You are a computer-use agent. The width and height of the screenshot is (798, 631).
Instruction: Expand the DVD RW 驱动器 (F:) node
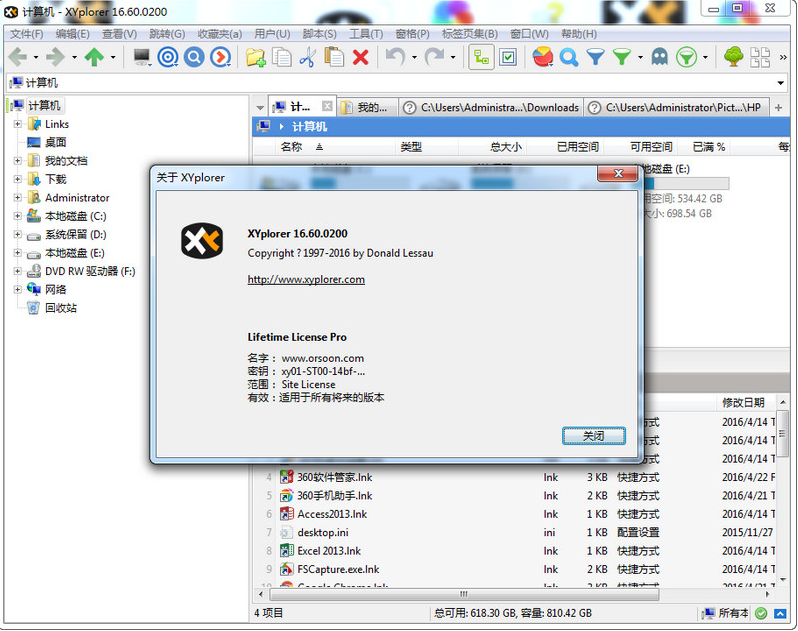pyautogui.click(x=18, y=271)
